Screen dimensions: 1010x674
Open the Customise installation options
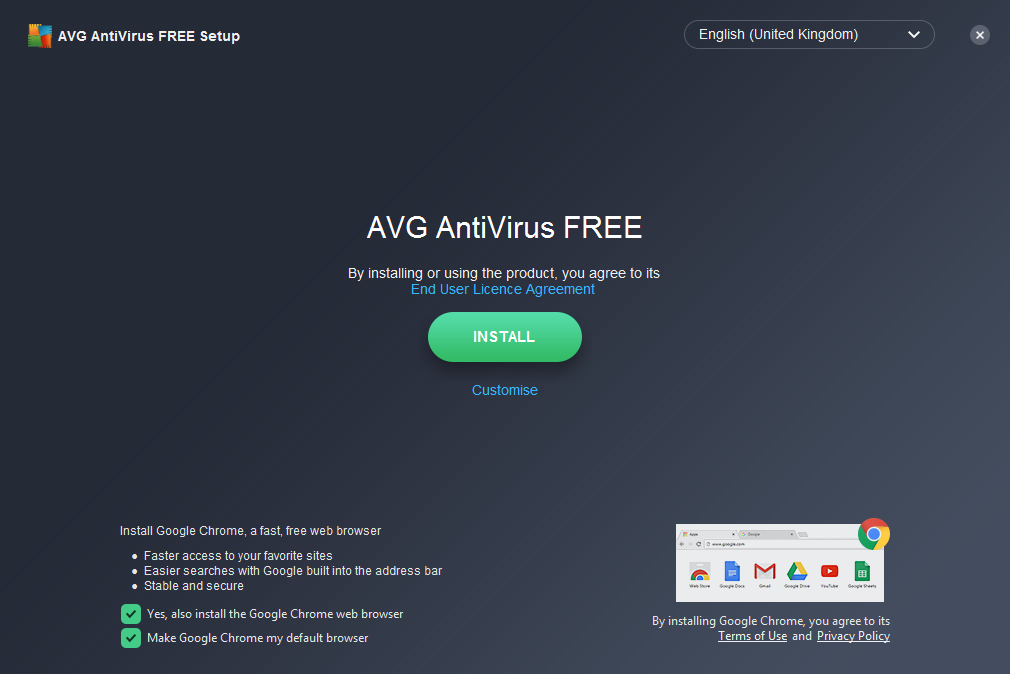click(504, 390)
